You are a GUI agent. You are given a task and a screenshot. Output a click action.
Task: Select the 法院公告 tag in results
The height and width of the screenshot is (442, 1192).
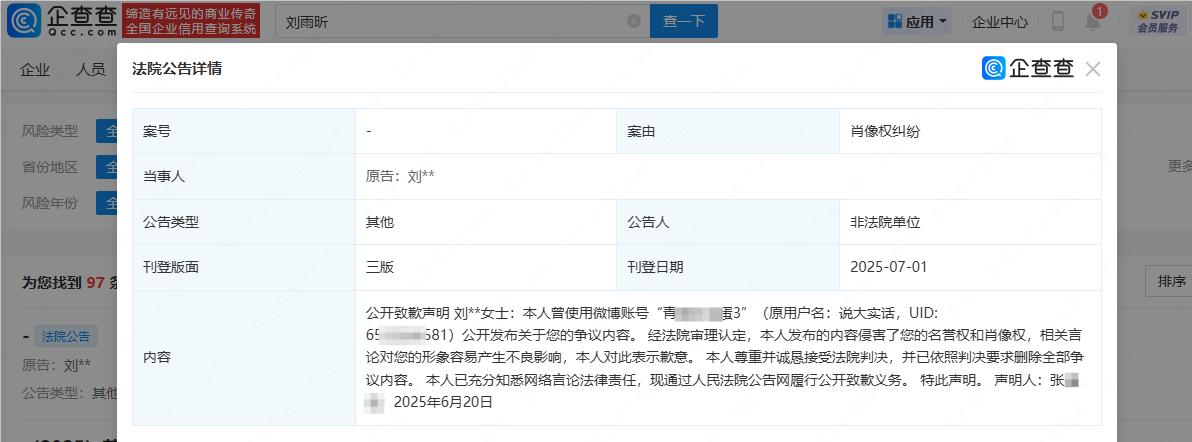(65, 336)
